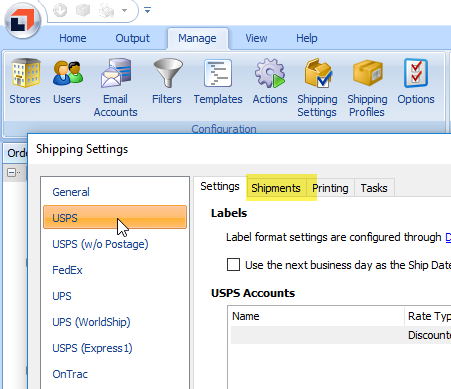451x389 pixels.
Task: Select General in the carrier list
Action: pos(115,192)
